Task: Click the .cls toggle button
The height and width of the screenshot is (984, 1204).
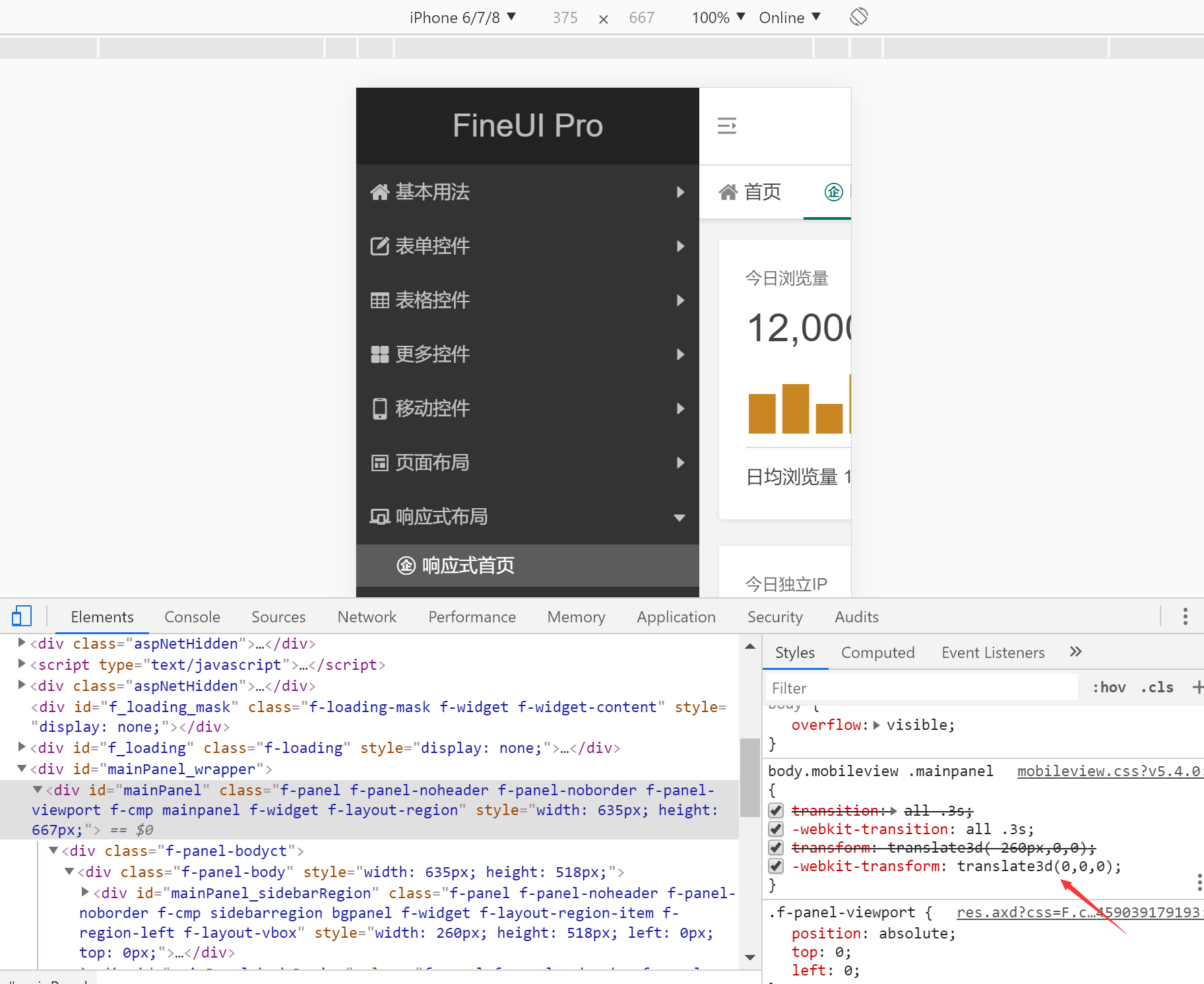Action: click(1157, 687)
